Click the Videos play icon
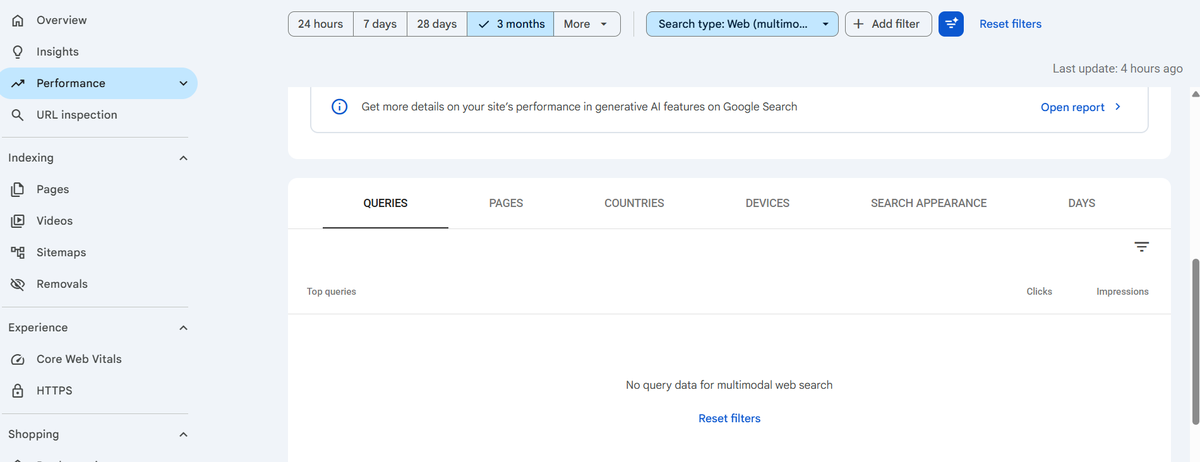This screenshot has height=462, width=1200. tap(17, 221)
